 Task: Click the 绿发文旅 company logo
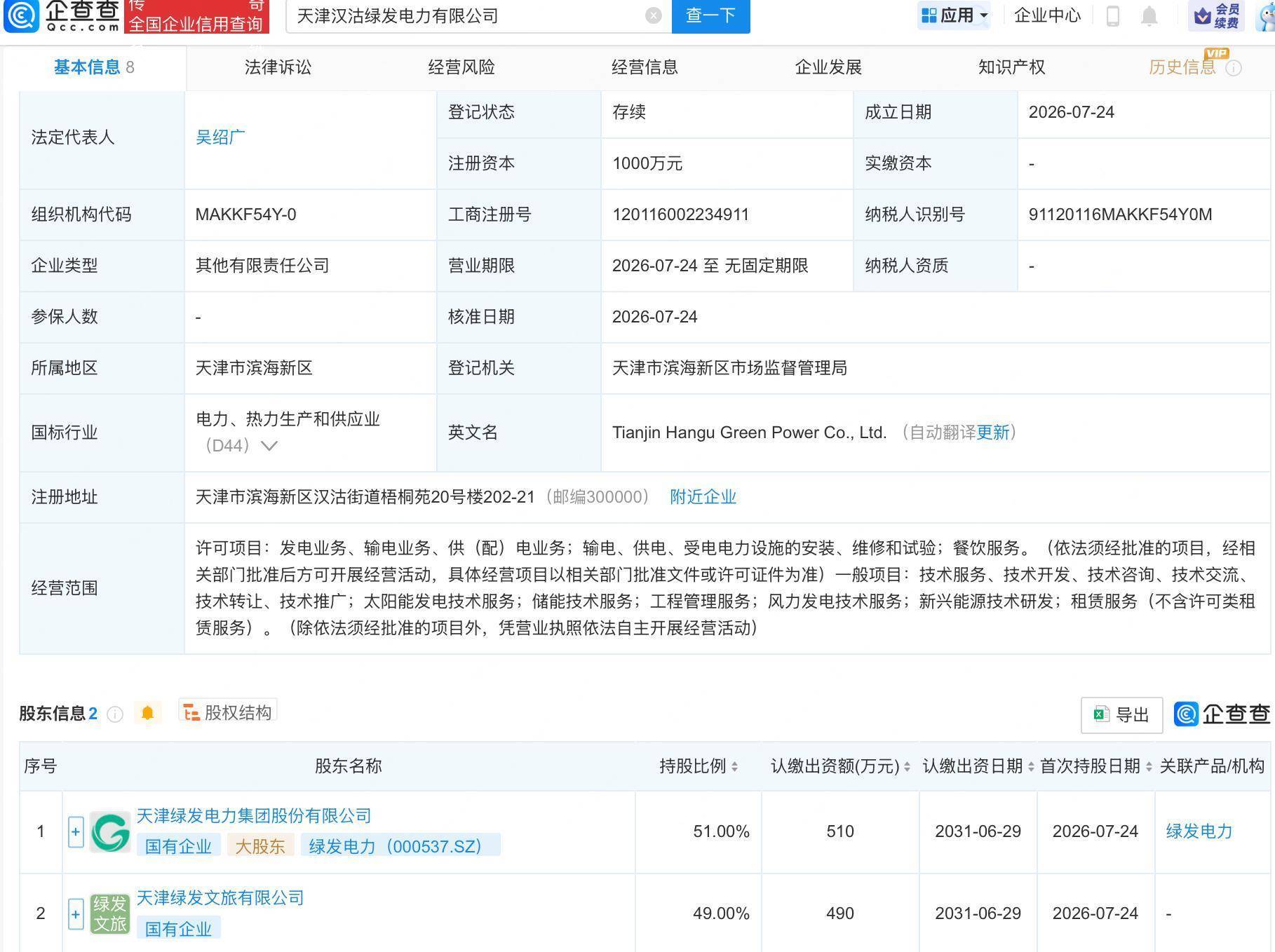[x=110, y=914]
